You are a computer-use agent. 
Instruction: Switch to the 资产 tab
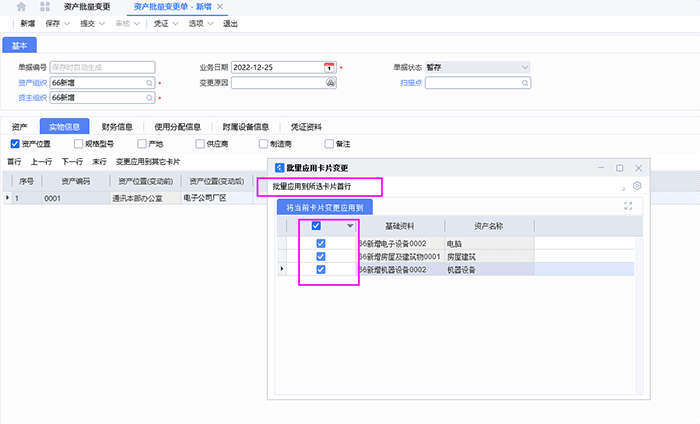[x=19, y=127]
